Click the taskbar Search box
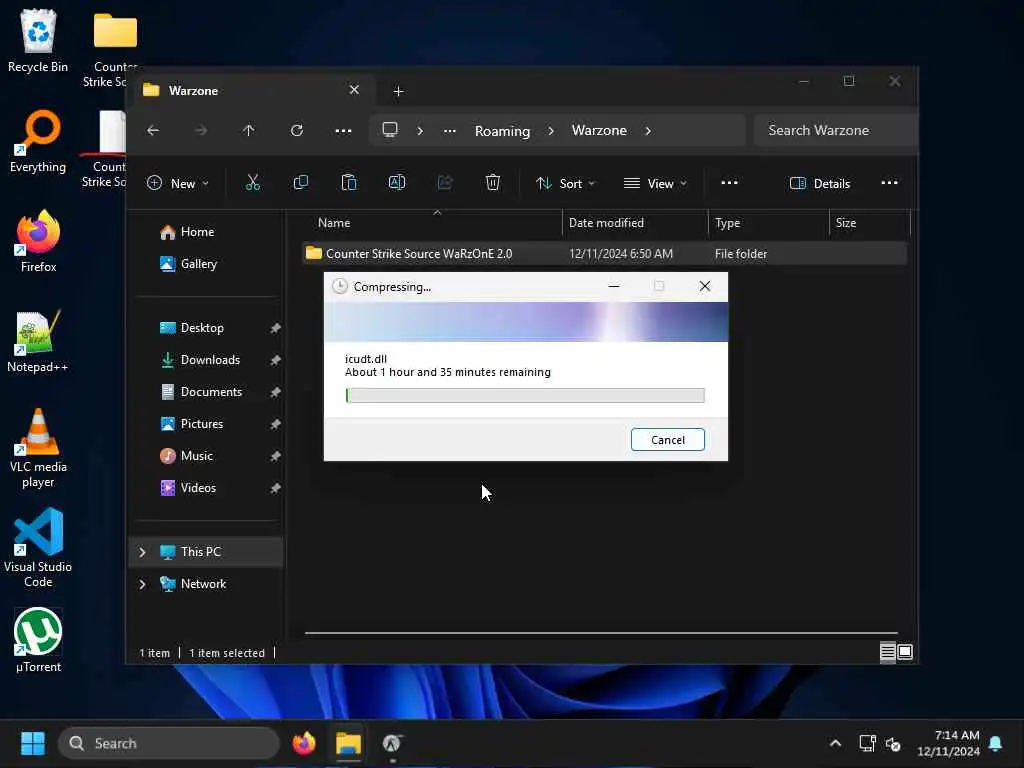Viewport: 1024px width, 768px height. [x=168, y=743]
